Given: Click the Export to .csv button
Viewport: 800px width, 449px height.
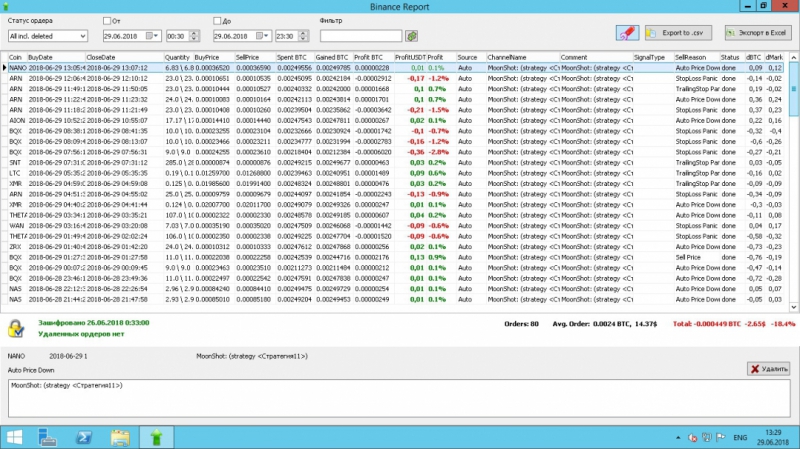Looking at the screenshot, I should point(678,33).
